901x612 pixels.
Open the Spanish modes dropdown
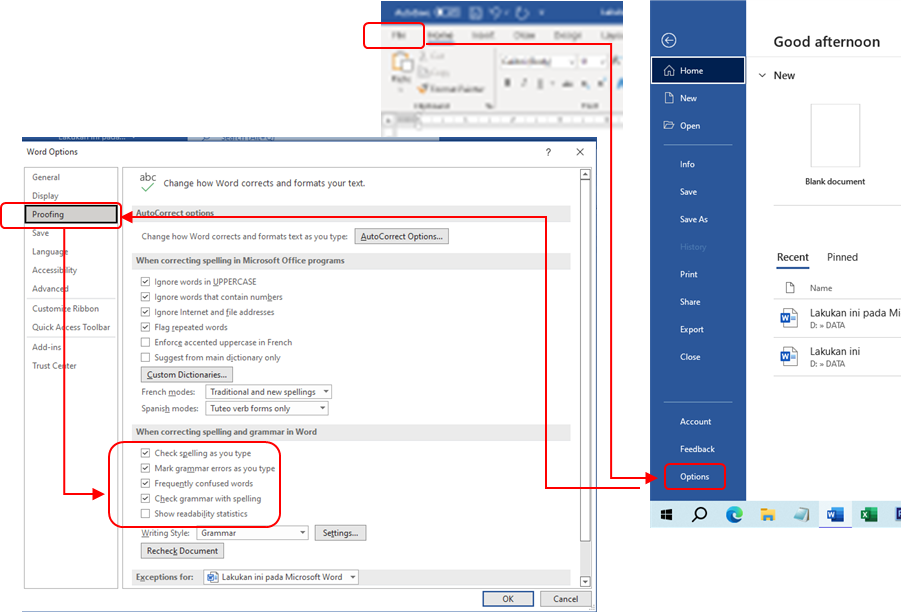click(x=267, y=409)
